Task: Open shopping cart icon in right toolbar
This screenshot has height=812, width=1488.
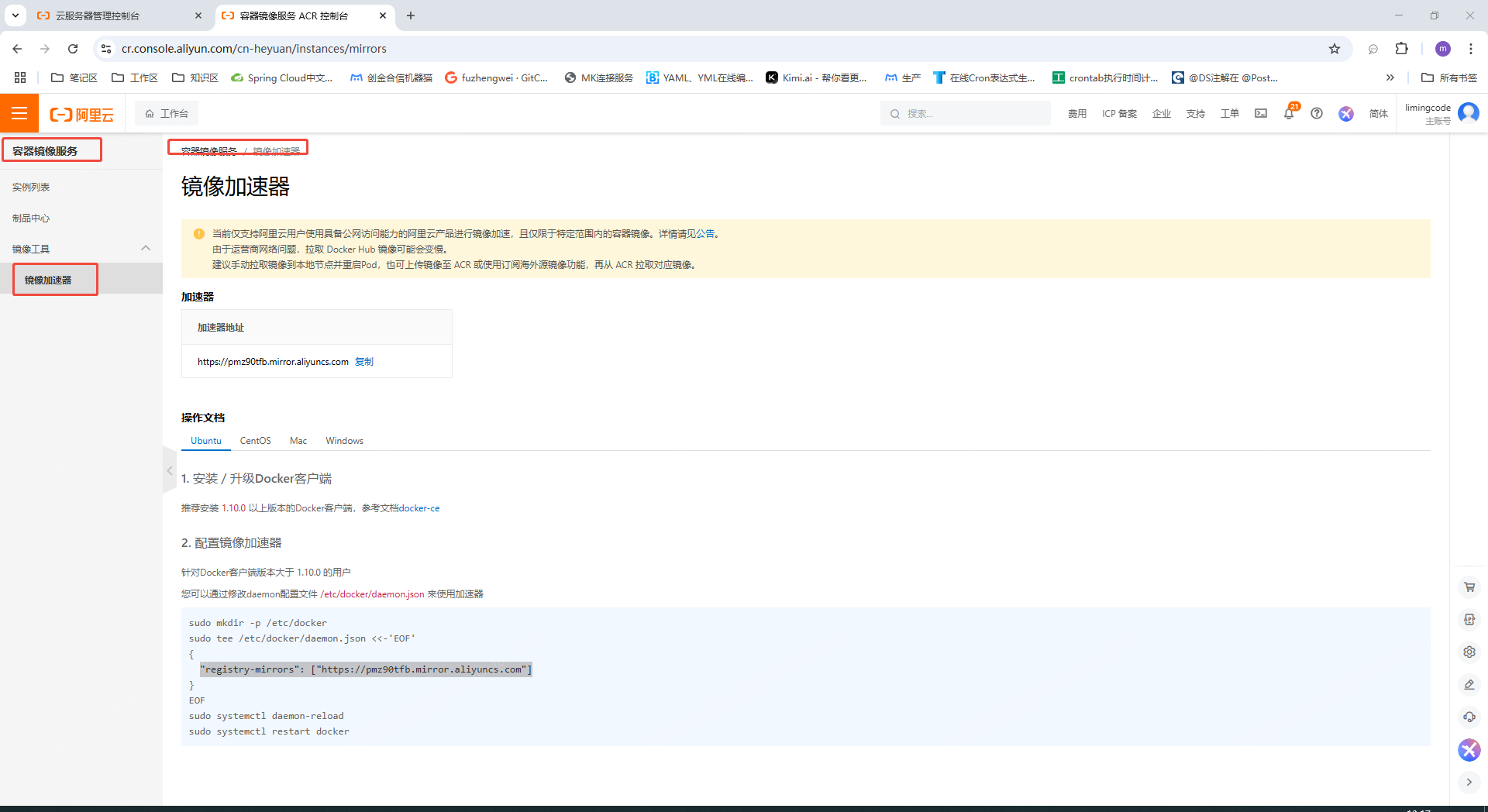Action: coord(1469,587)
